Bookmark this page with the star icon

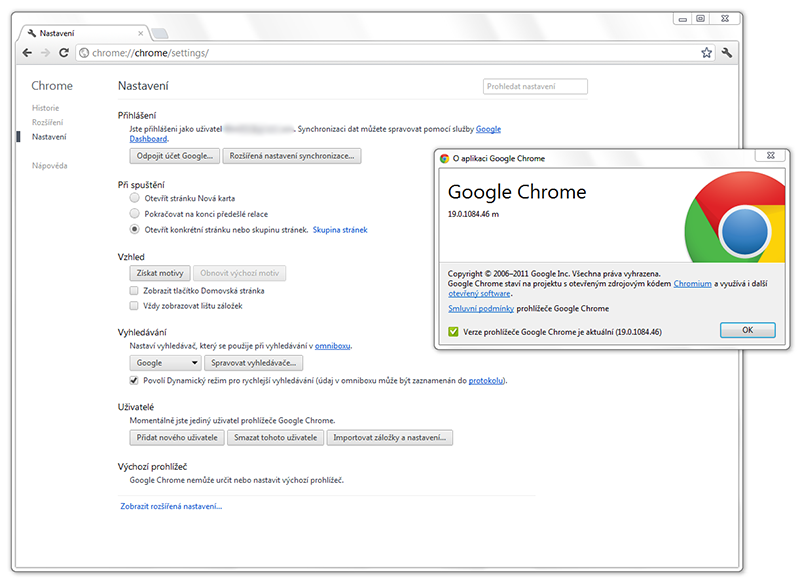click(x=706, y=53)
